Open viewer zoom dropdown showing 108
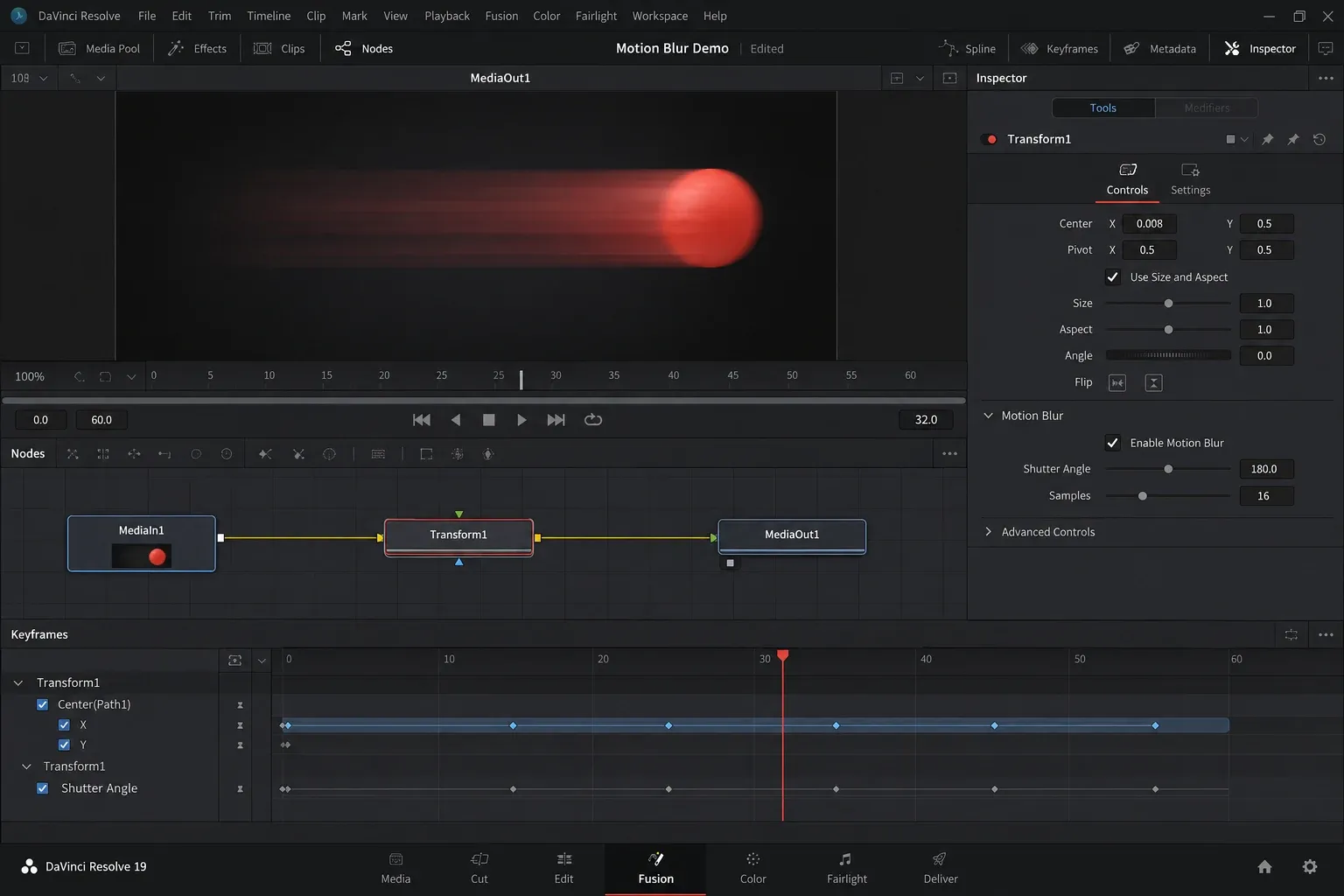This screenshot has width=1344, height=896. point(29,78)
